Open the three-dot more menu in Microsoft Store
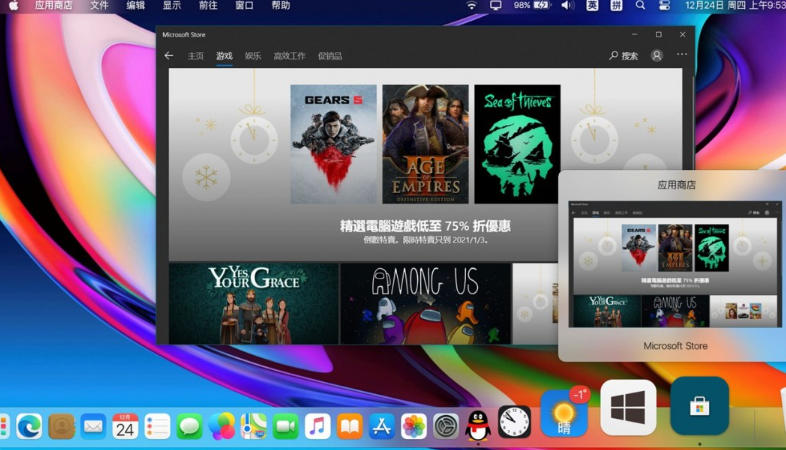The width and height of the screenshot is (786, 450). click(682, 54)
